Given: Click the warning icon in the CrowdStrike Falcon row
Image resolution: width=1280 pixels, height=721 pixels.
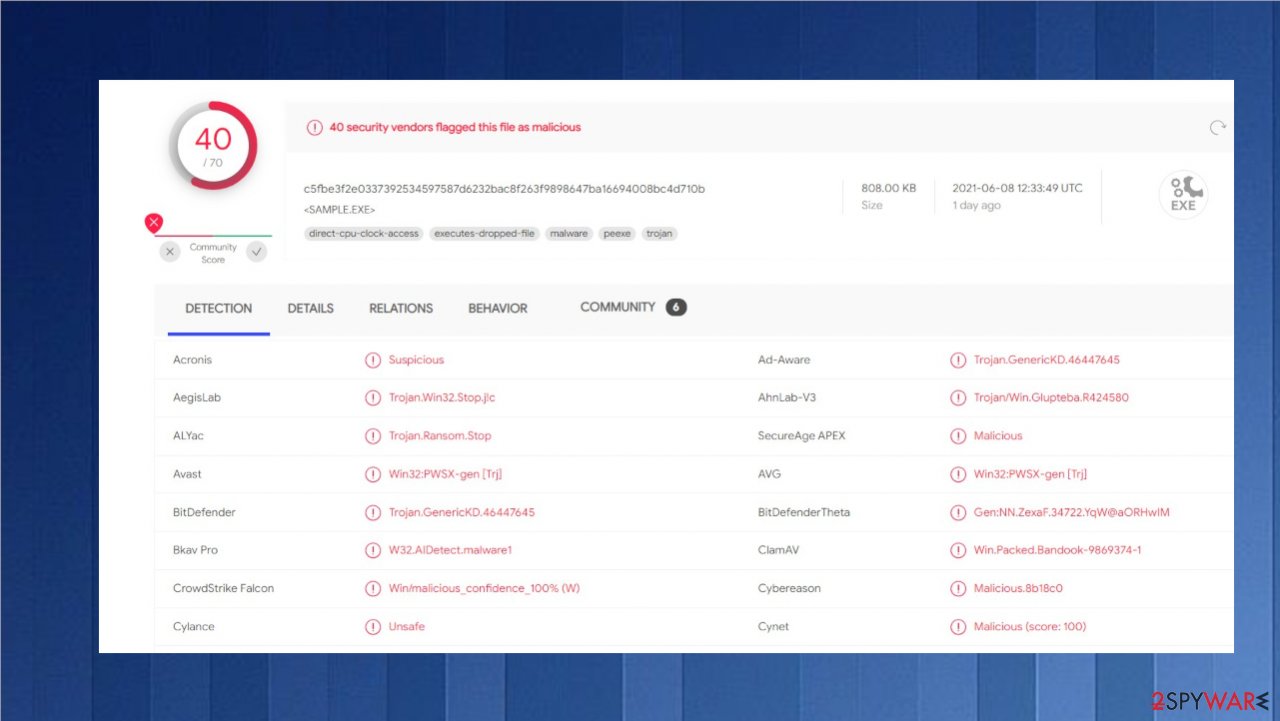Looking at the screenshot, I should (373, 588).
